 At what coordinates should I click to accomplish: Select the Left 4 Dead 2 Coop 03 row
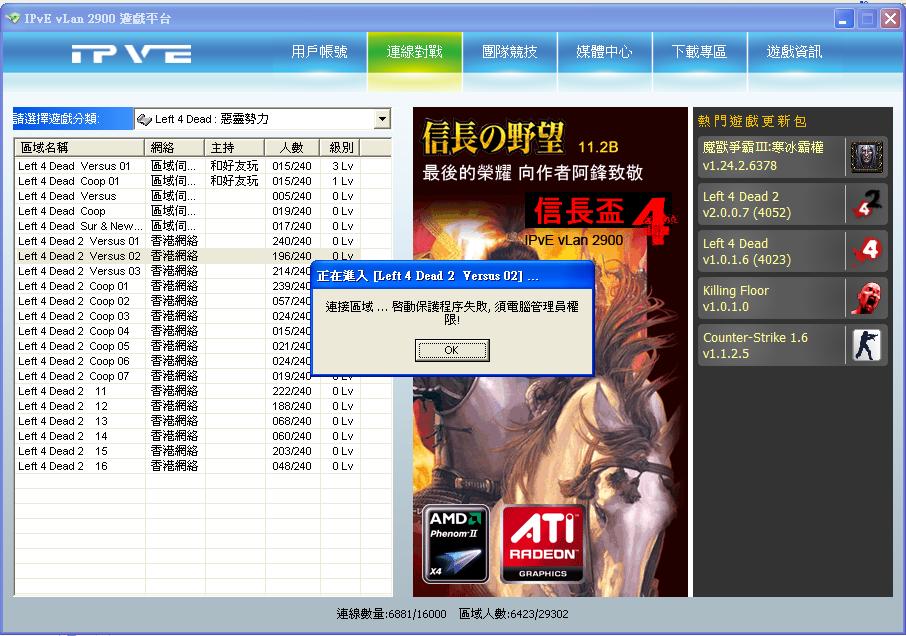[x=164, y=316]
